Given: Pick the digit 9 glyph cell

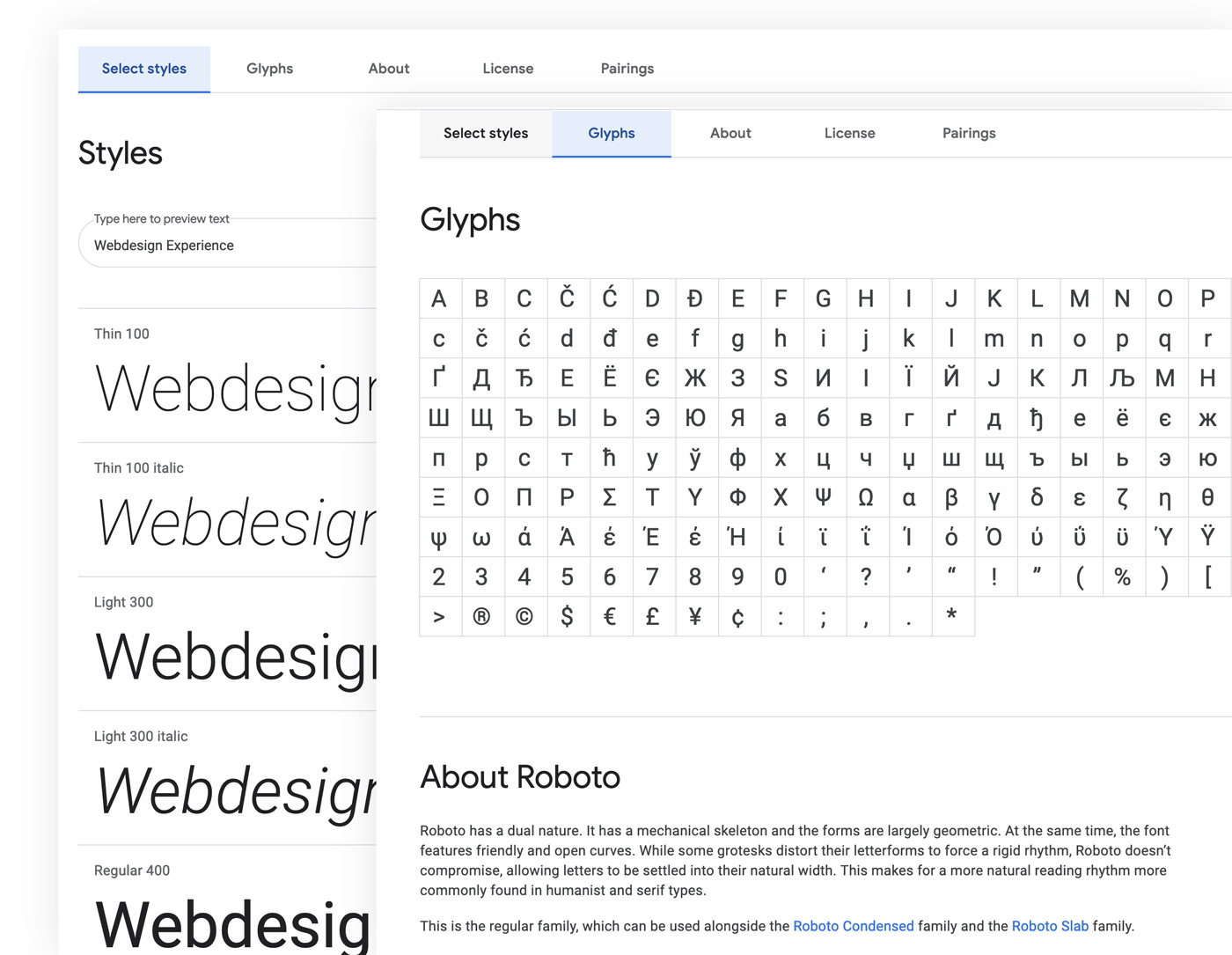Looking at the screenshot, I should pos(737,577).
